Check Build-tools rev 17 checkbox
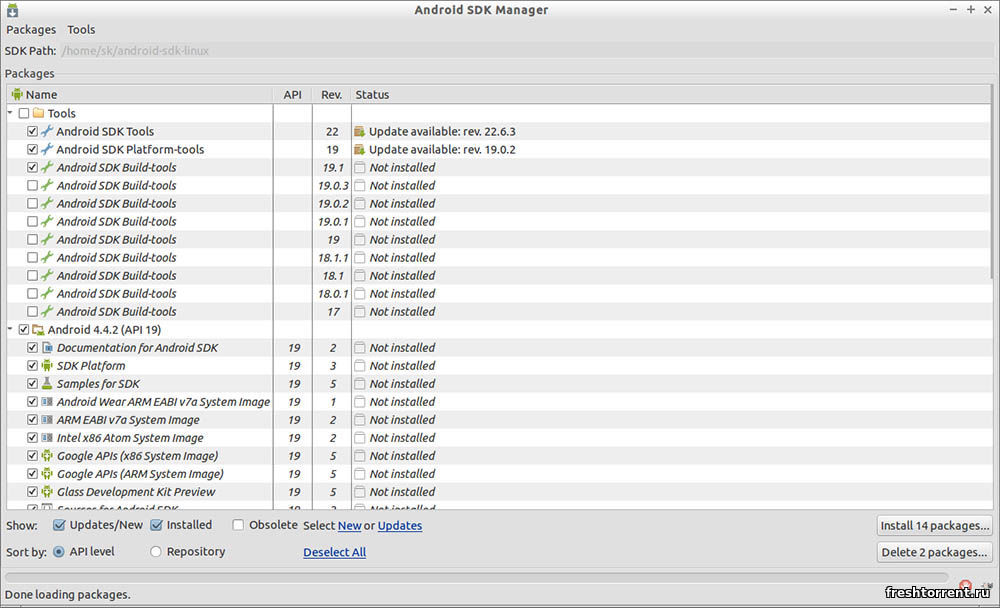The width and height of the screenshot is (1000, 608). (x=33, y=311)
